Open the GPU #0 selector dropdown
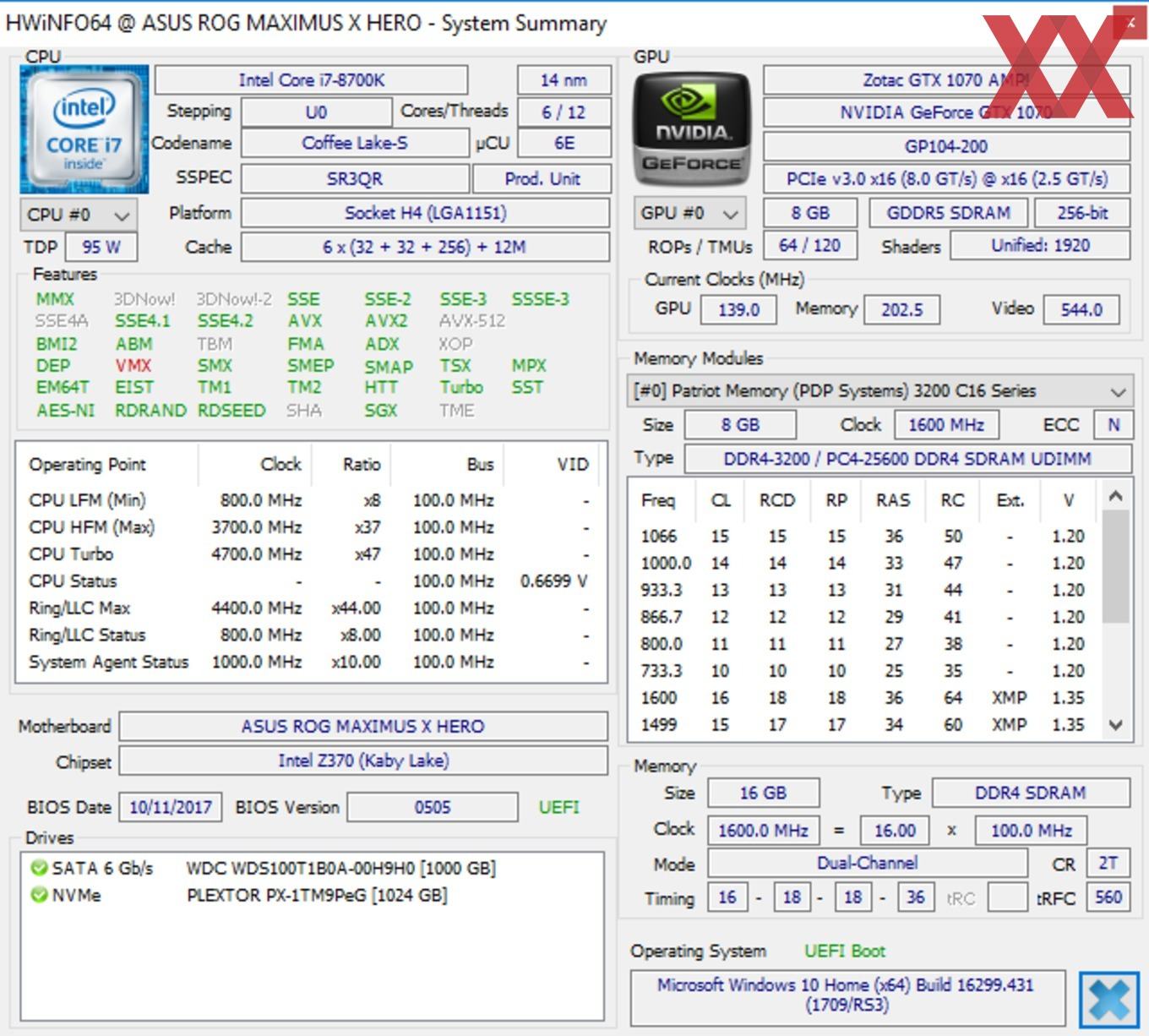 point(690,213)
